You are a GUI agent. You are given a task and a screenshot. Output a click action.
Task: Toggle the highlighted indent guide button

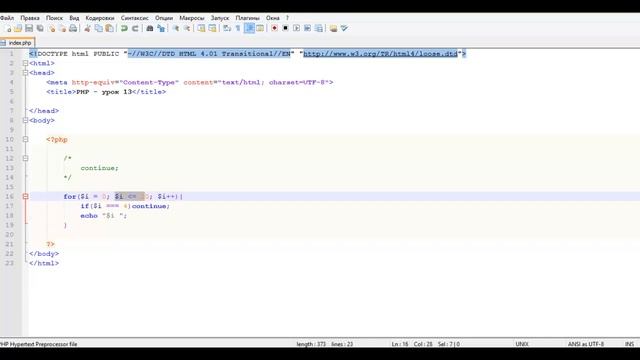[x=249, y=28]
